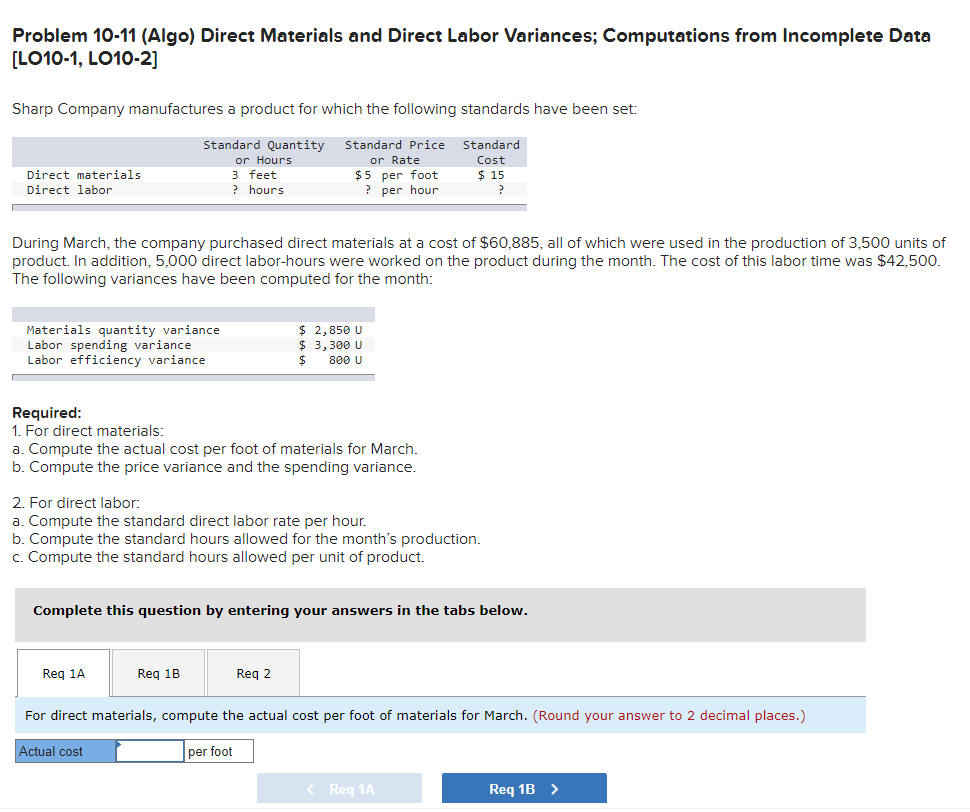Click the disabled Req 1A back button

click(339, 788)
